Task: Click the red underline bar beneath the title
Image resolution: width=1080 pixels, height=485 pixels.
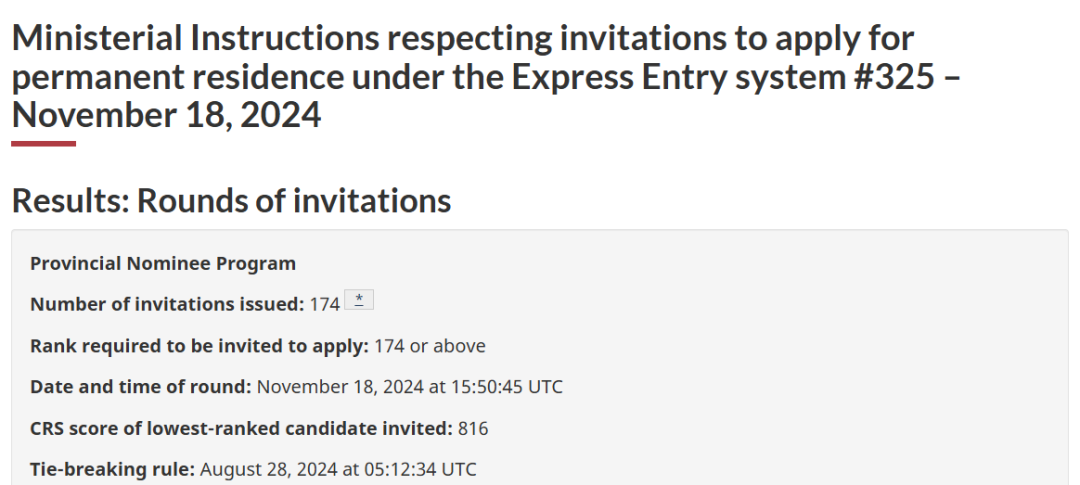Action: (x=43, y=144)
